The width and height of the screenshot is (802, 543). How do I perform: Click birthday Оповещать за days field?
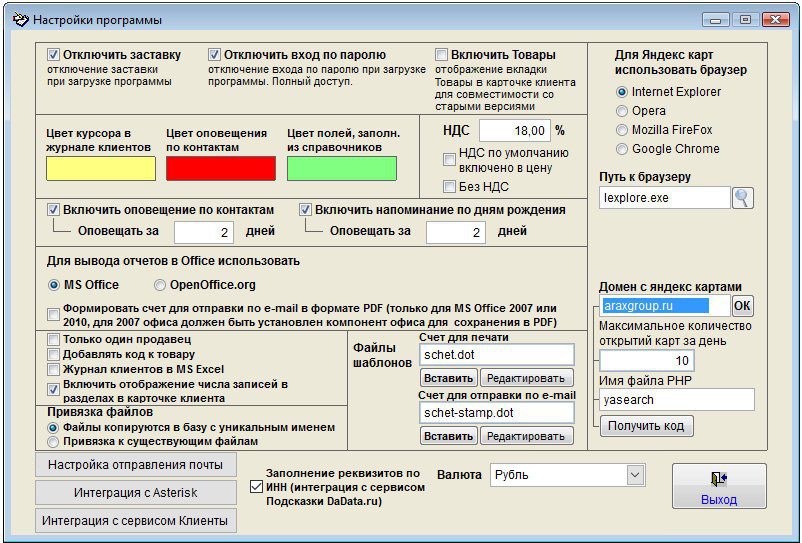[456, 233]
